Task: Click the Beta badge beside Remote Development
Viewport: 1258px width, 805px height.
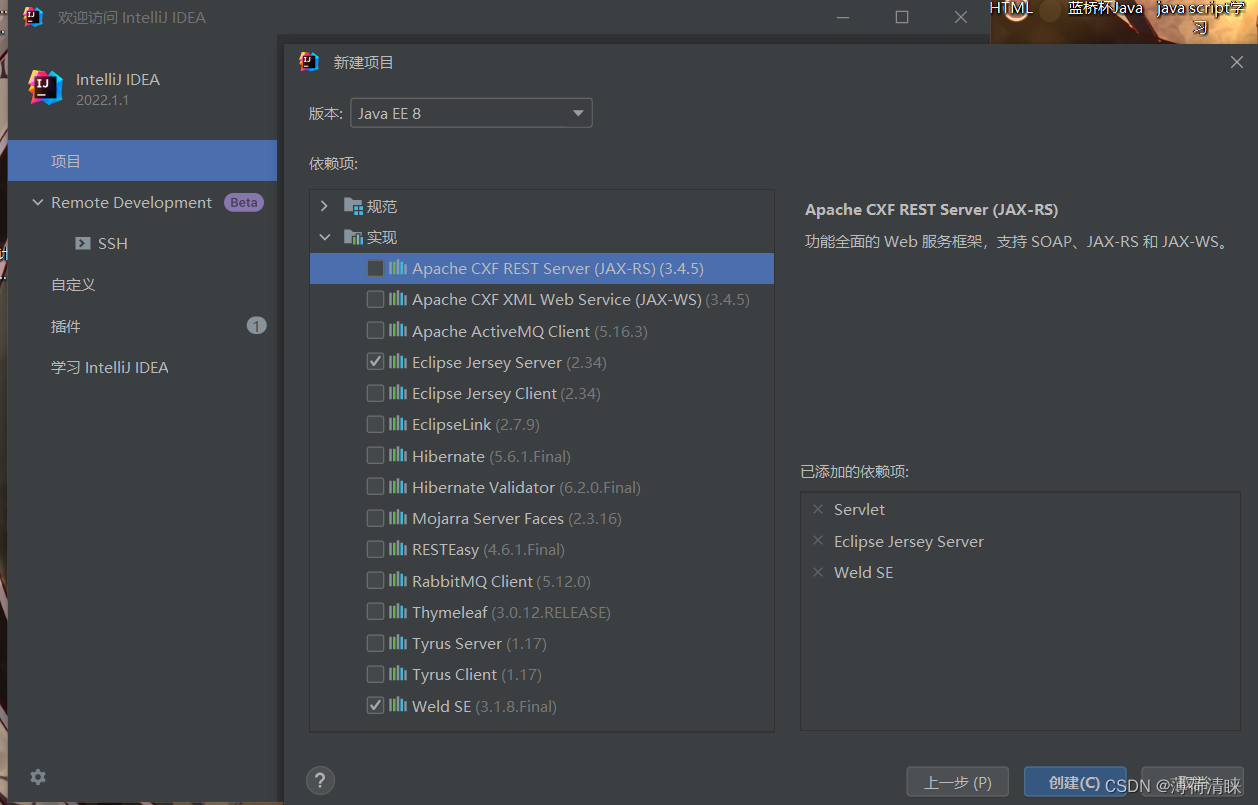Action: point(243,203)
